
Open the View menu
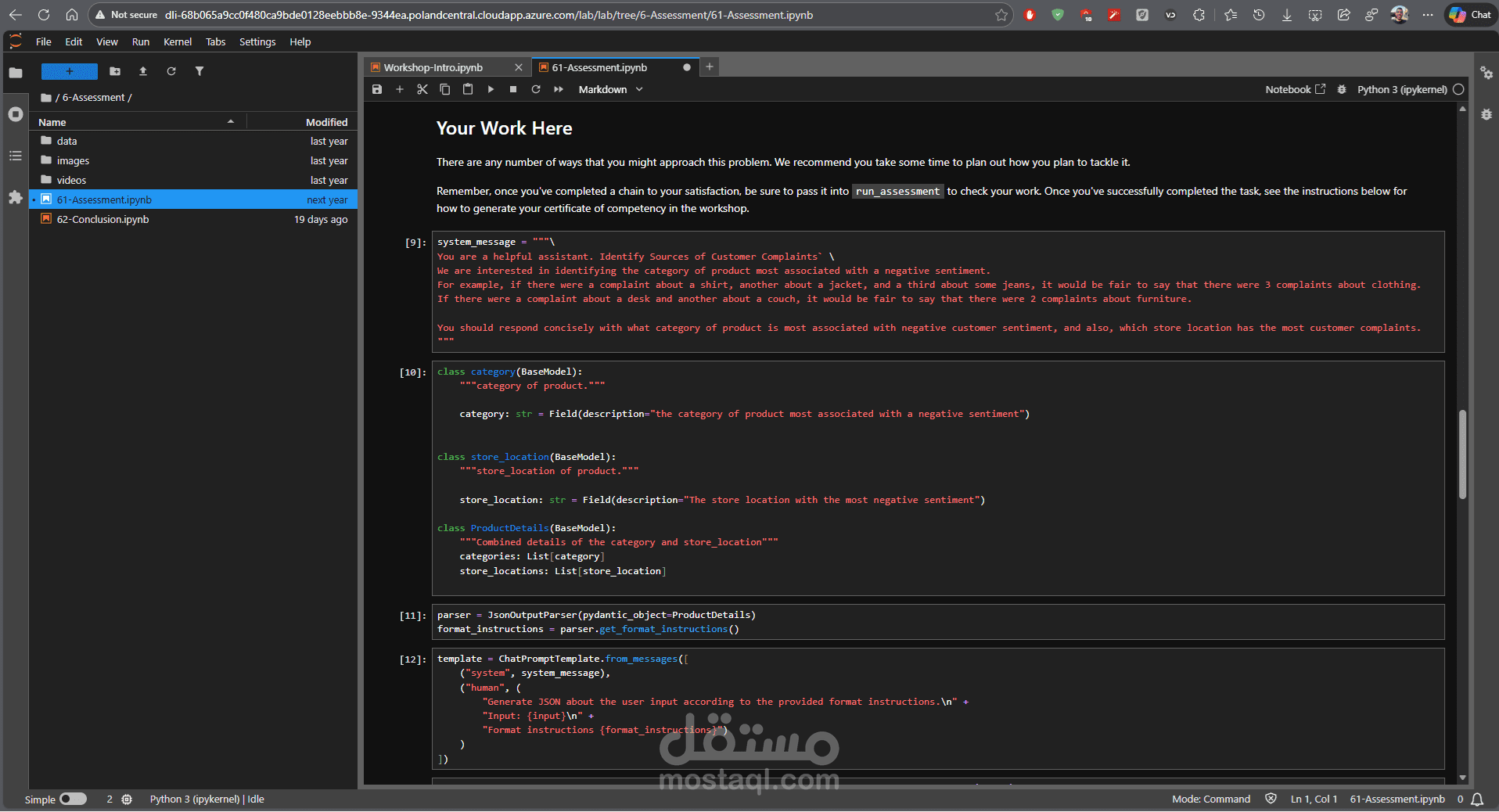(107, 41)
